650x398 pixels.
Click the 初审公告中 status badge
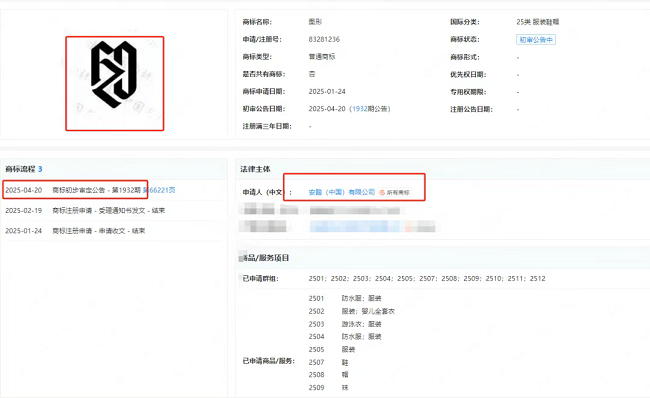(x=536, y=40)
